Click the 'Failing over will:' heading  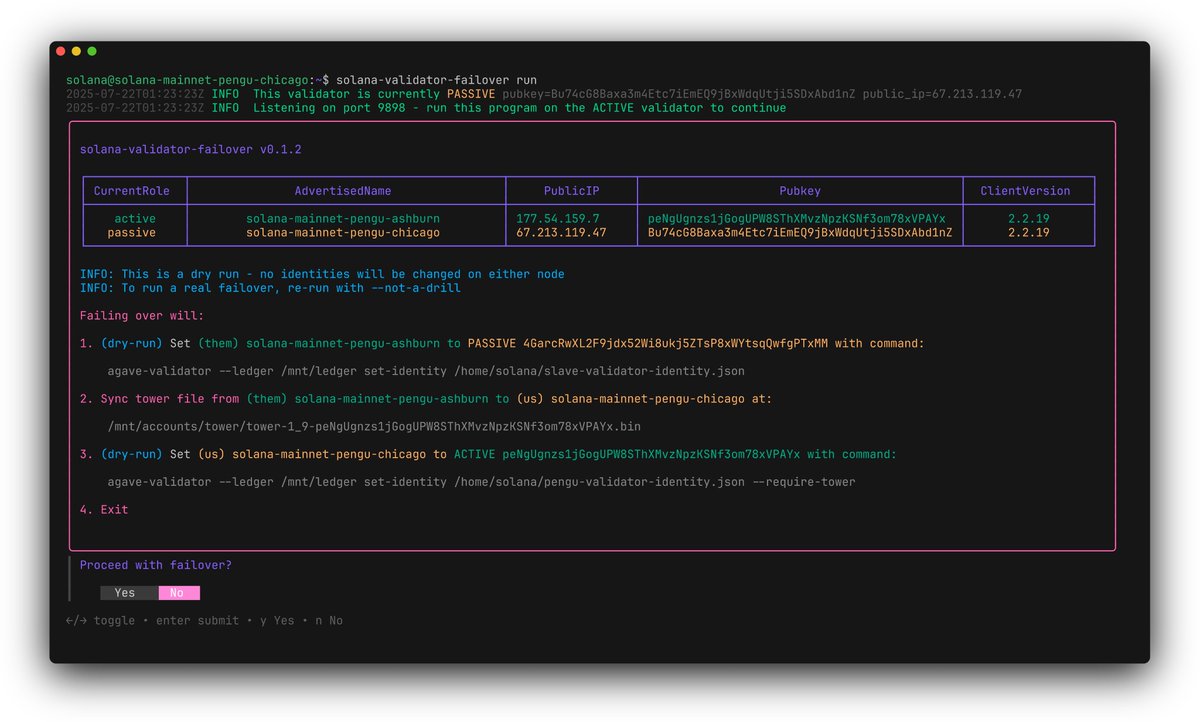coord(142,316)
